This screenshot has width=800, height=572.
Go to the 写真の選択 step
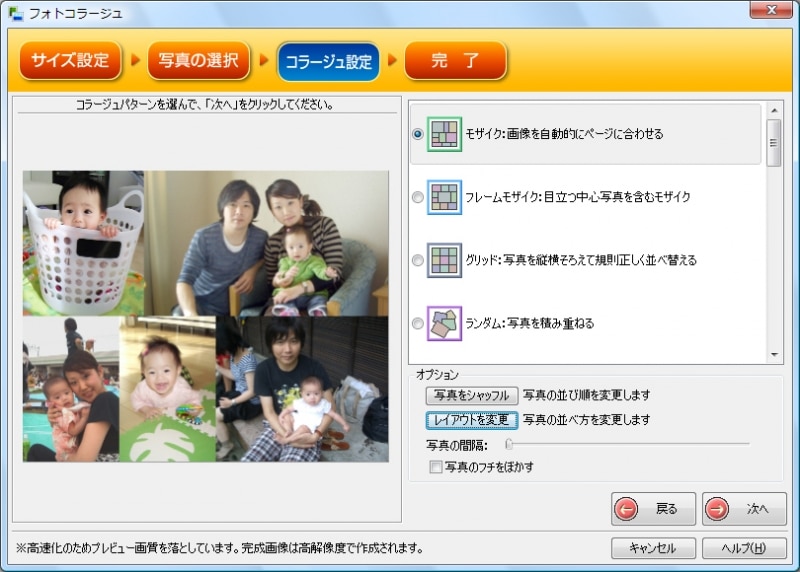[x=198, y=60]
